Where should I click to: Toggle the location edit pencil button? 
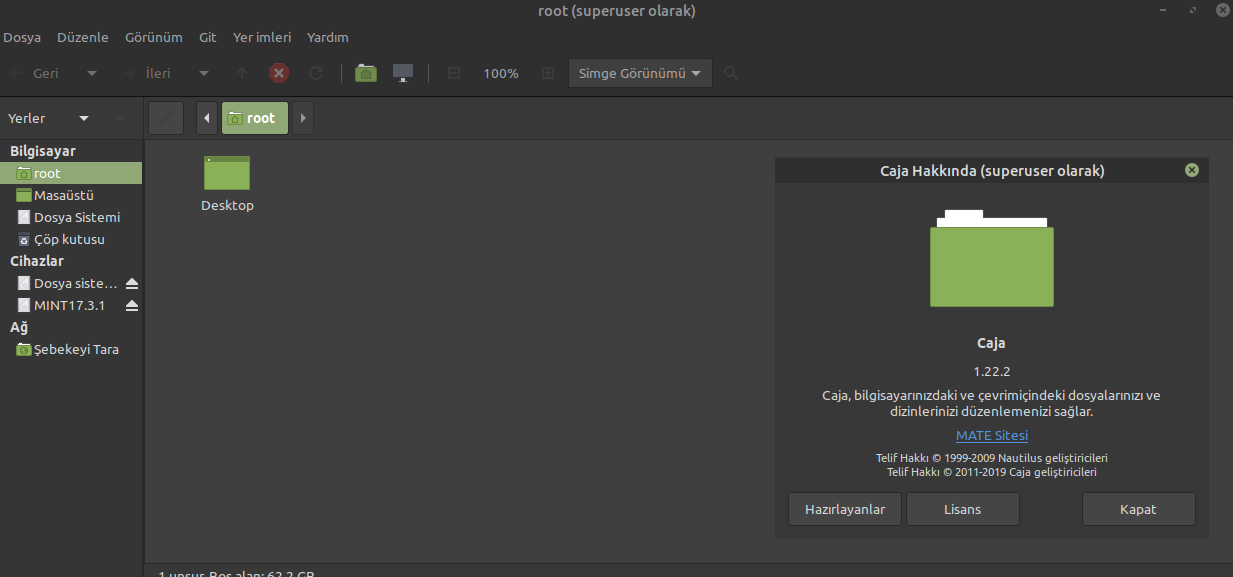click(x=166, y=118)
